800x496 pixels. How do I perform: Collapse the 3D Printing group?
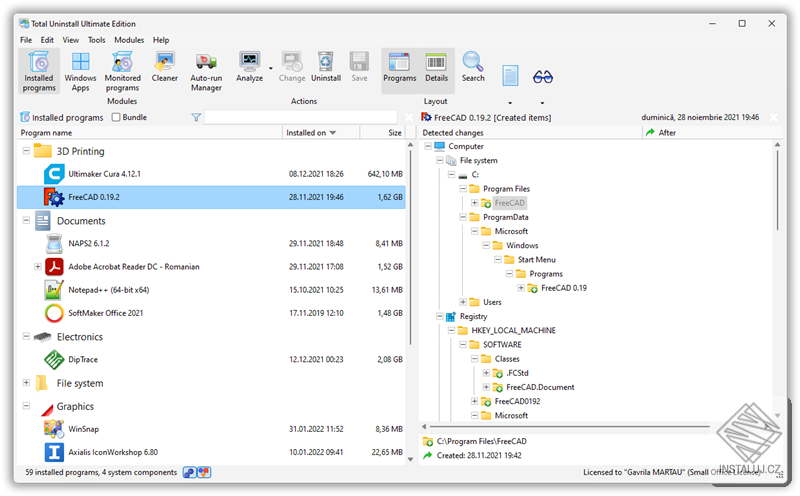(26, 151)
